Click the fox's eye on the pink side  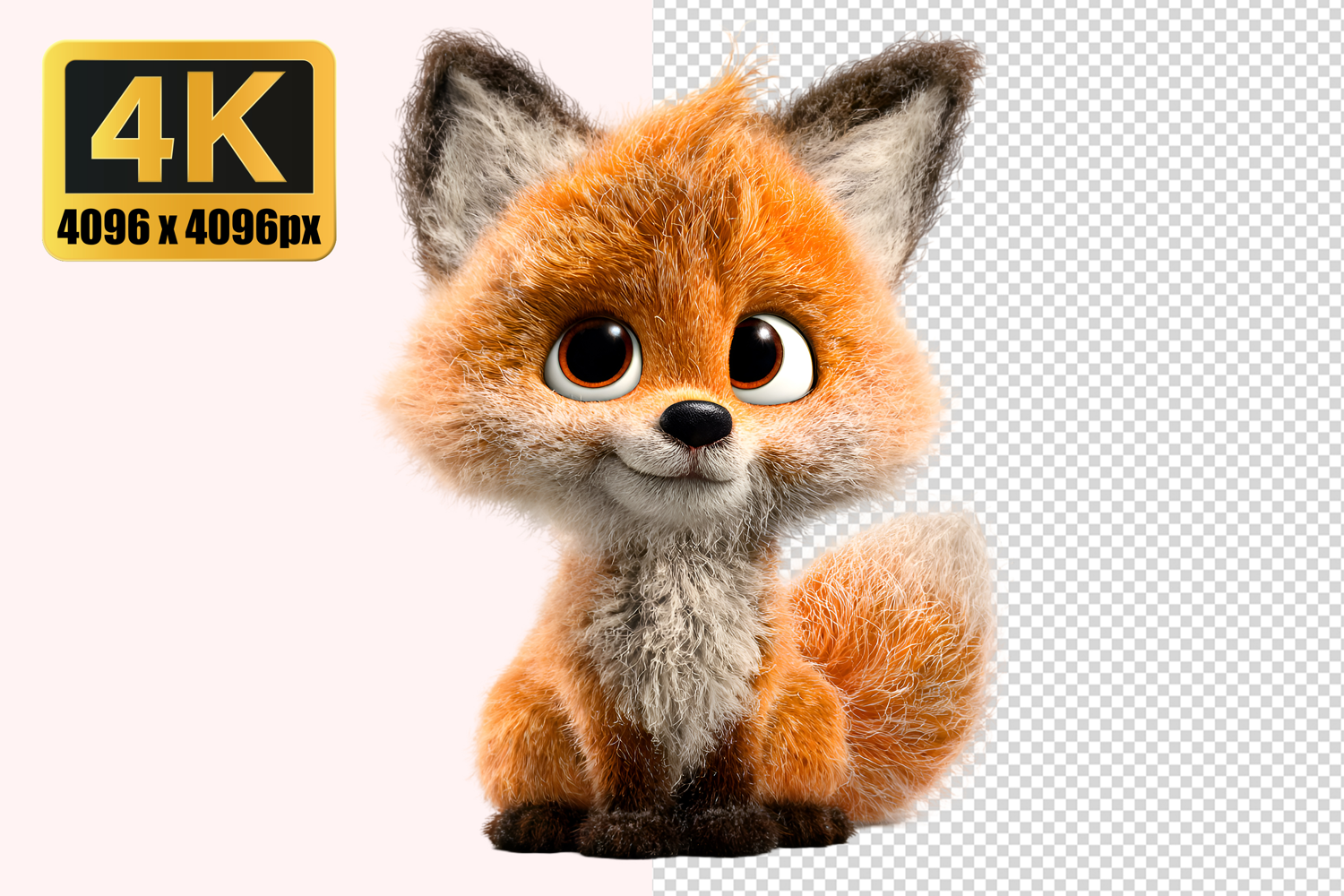594,356
